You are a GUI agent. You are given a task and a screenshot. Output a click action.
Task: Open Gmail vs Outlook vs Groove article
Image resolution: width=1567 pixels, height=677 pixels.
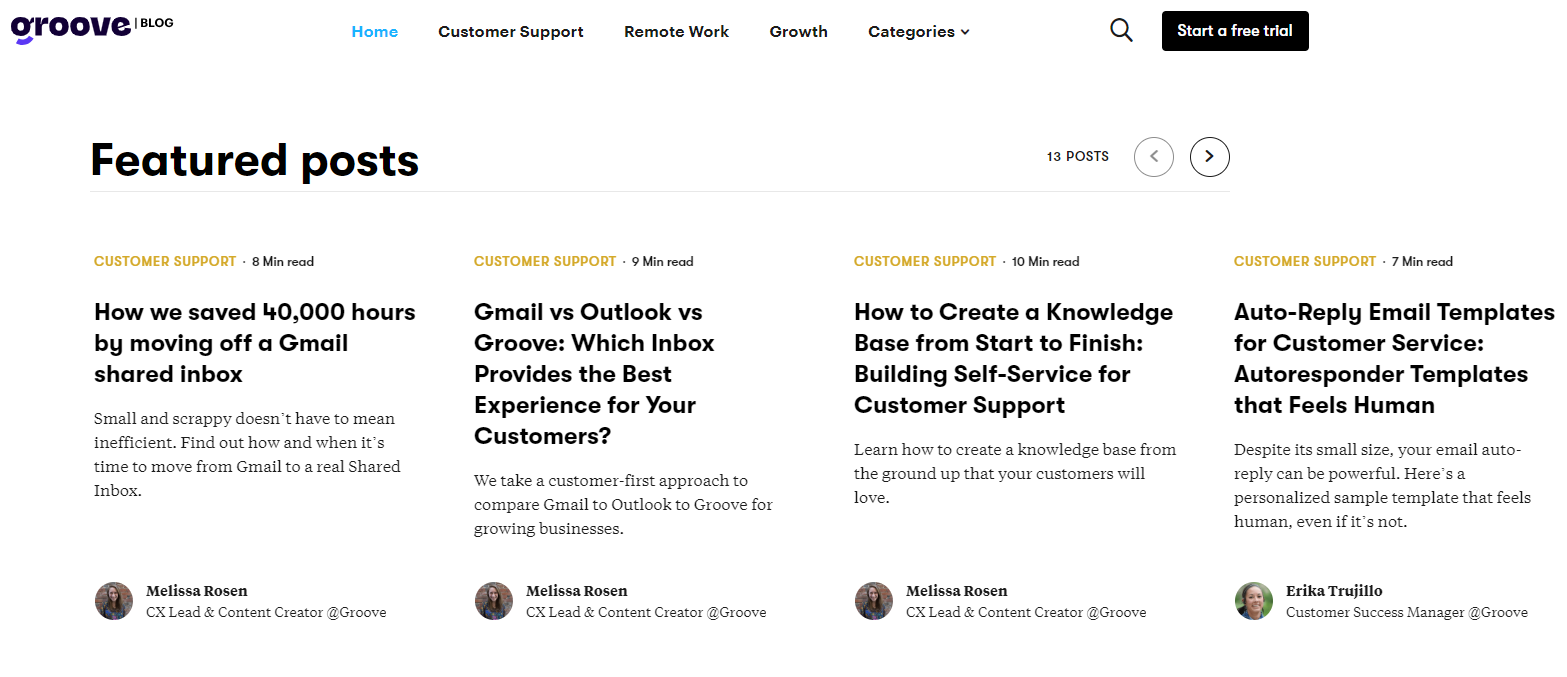(x=594, y=373)
